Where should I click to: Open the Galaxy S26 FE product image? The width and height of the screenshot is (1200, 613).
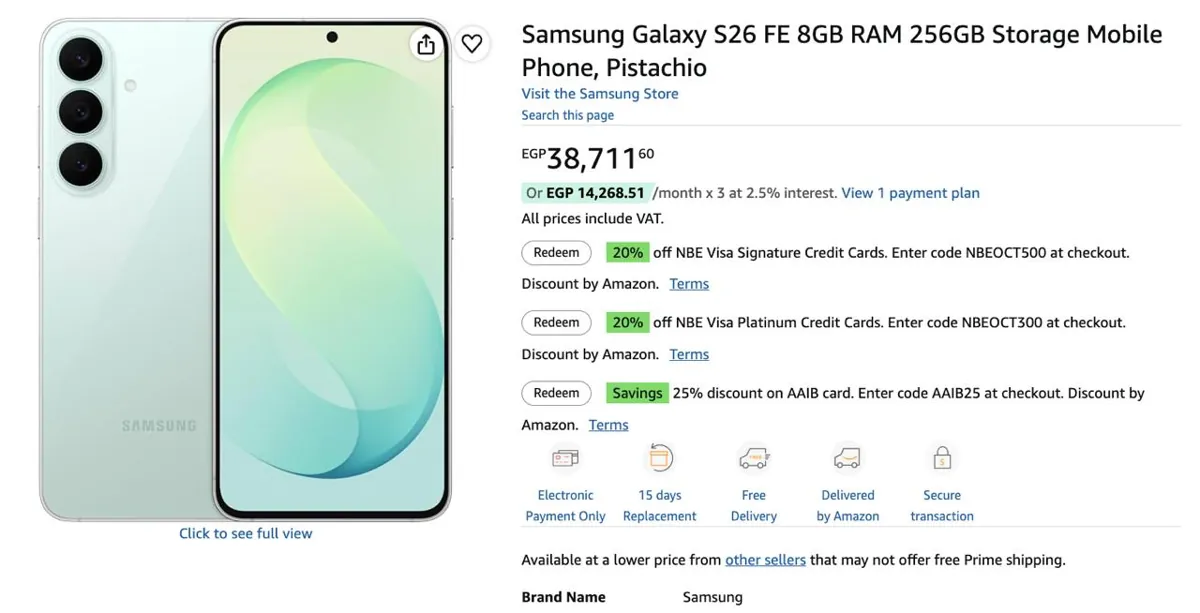click(x=245, y=270)
